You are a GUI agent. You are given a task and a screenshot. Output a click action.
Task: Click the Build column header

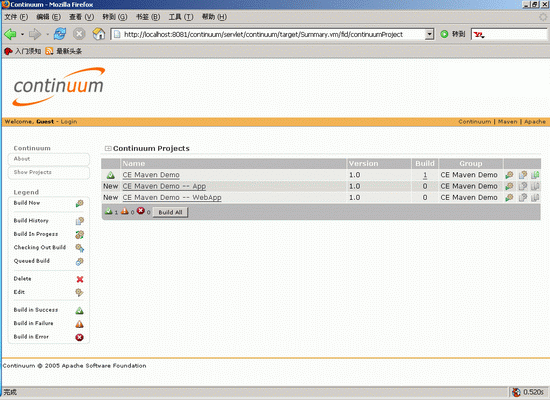pos(425,164)
